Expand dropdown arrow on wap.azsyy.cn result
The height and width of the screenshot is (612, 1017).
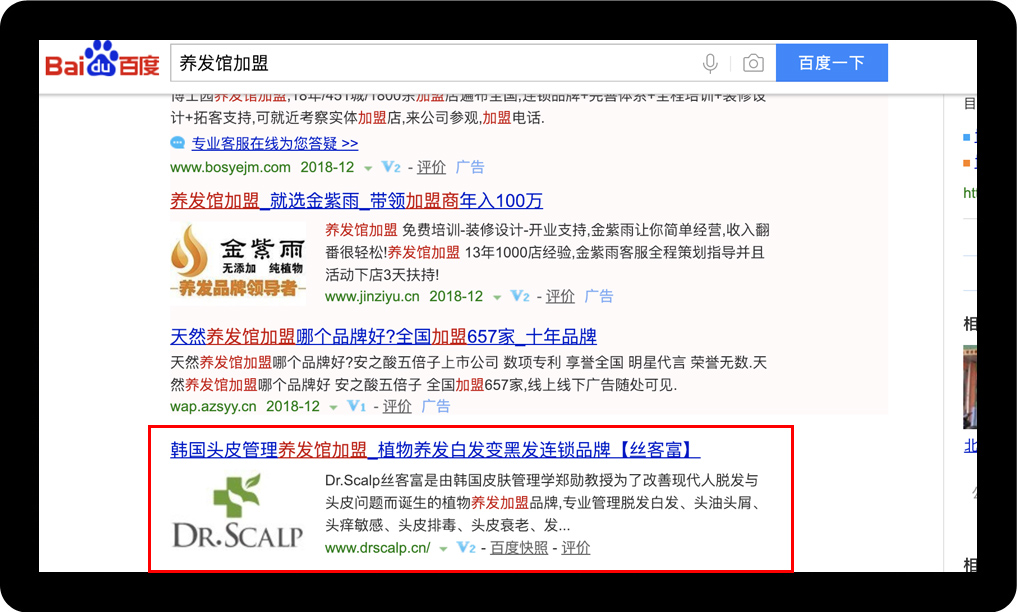pyautogui.click(x=333, y=407)
